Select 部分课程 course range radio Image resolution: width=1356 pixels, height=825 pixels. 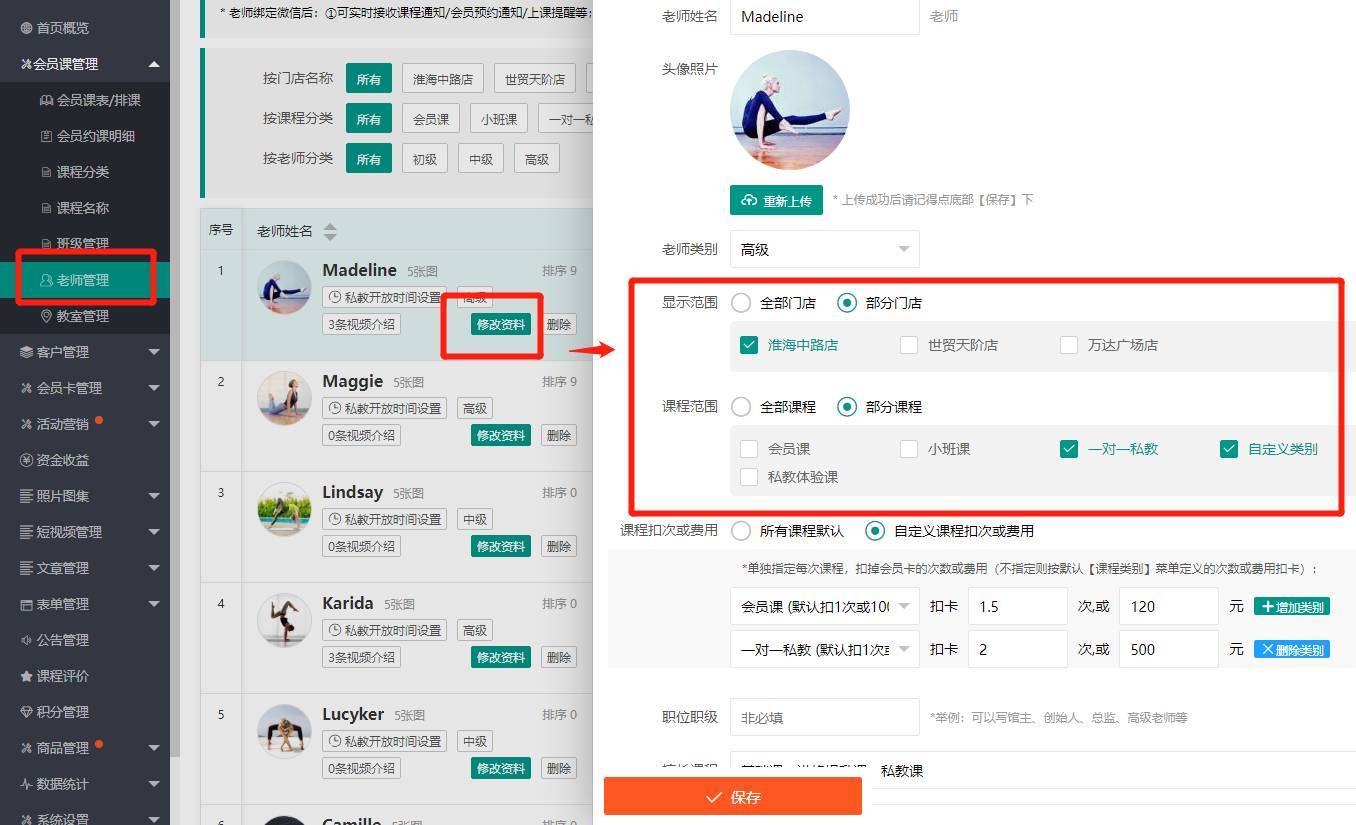(x=847, y=406)
